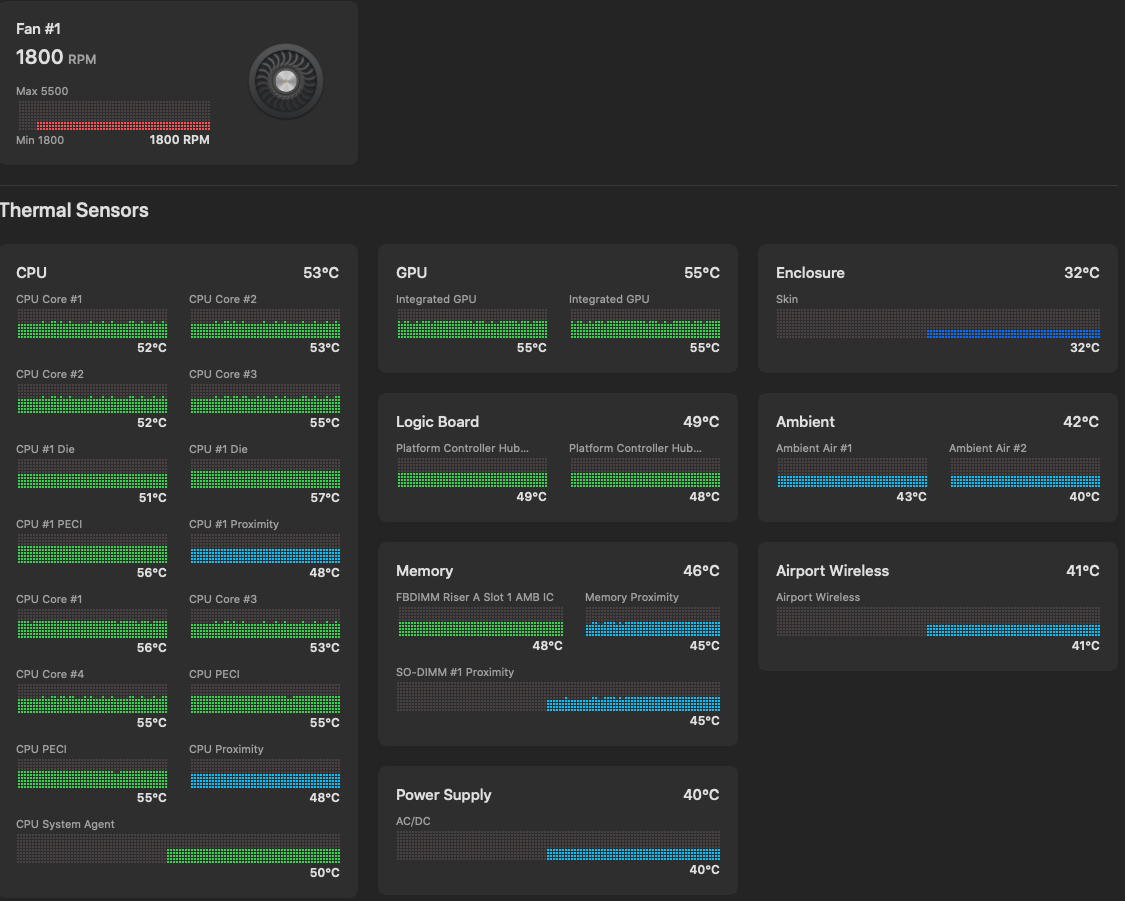
Task: Select the Ambient Air #1 graph
Action: (x=852, y=473)
